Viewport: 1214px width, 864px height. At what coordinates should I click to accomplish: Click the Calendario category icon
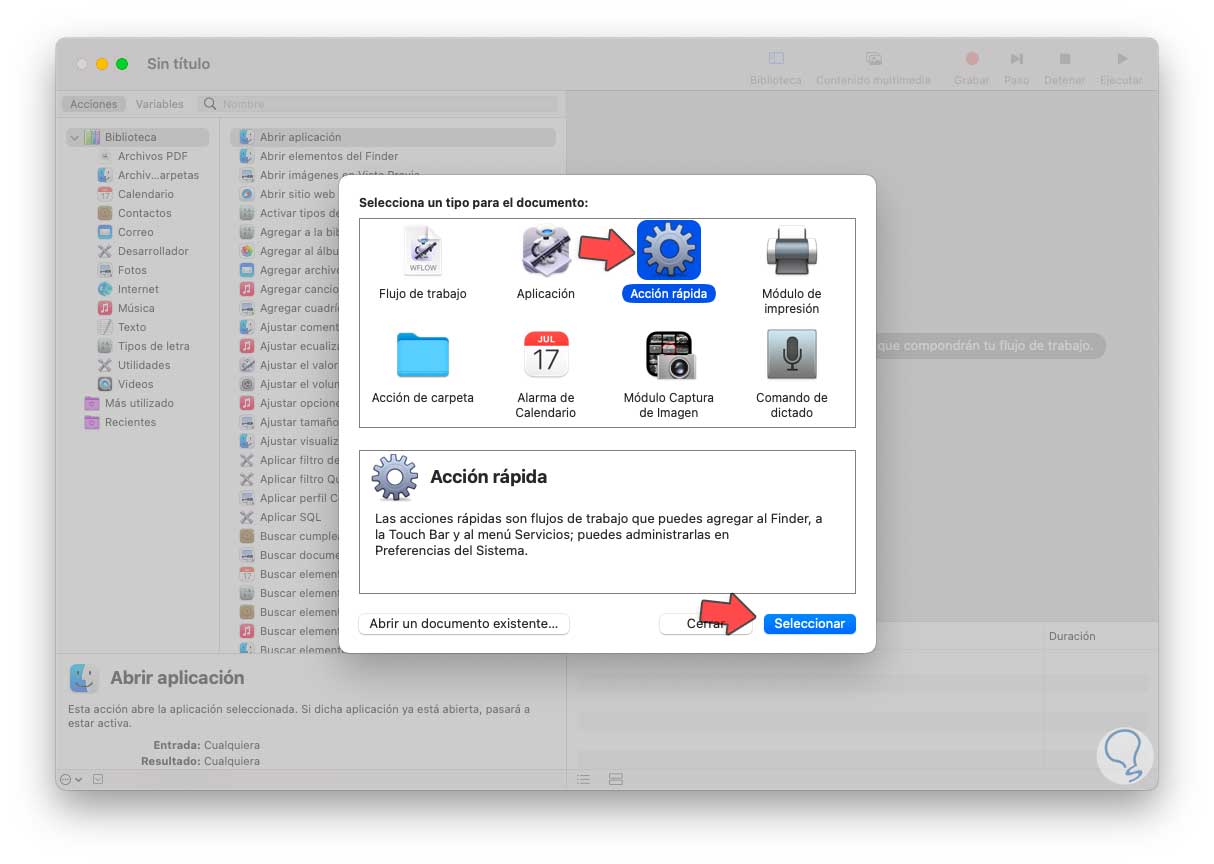(105, 194)
